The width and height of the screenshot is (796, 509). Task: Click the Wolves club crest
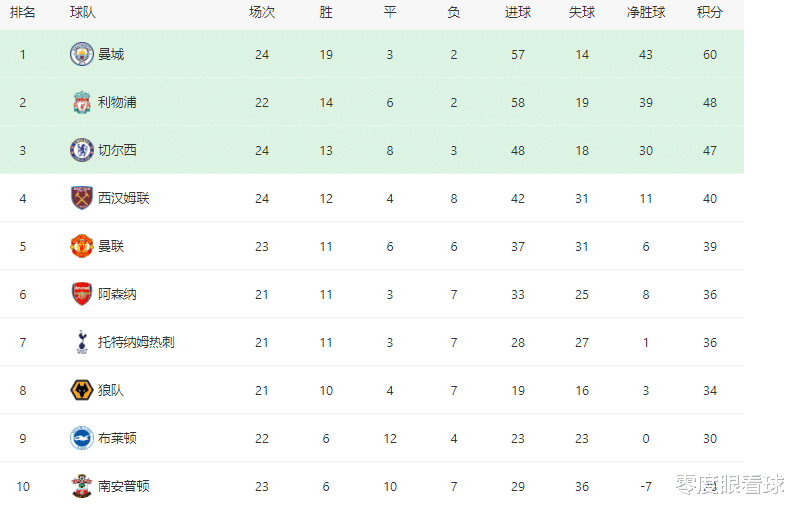tap(81, 390)
